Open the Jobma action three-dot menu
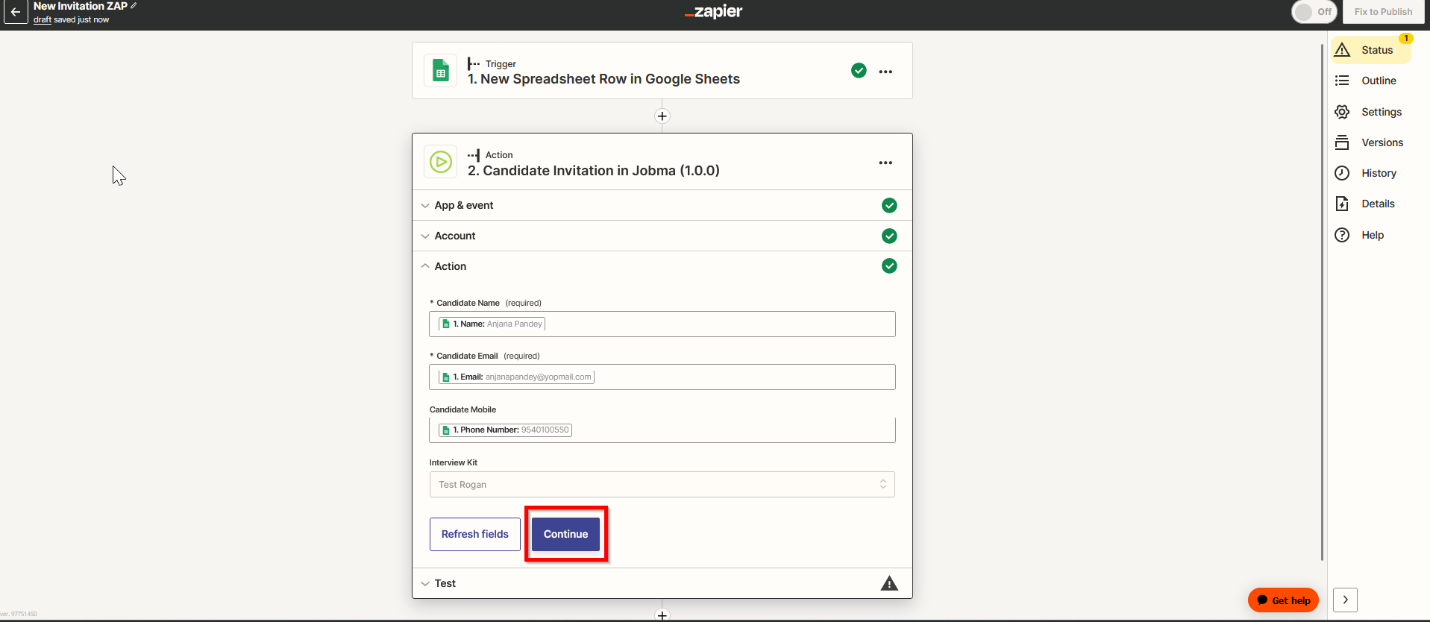Image resolution: width=1430 pixels, height=622 pixels. pos(885,162)
